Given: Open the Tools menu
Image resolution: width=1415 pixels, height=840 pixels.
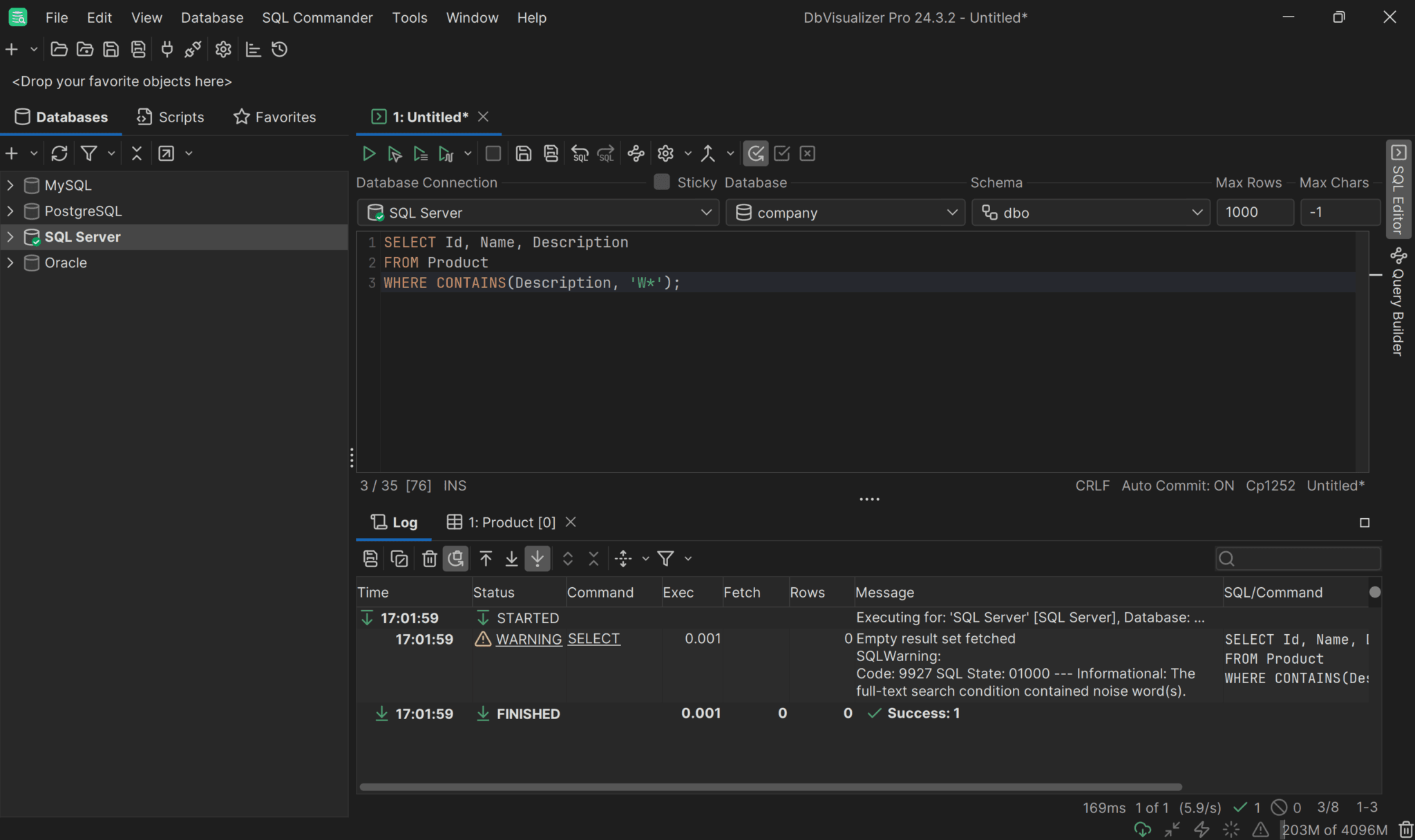Looking at the screenshot, I should click(x=410, y=17).
